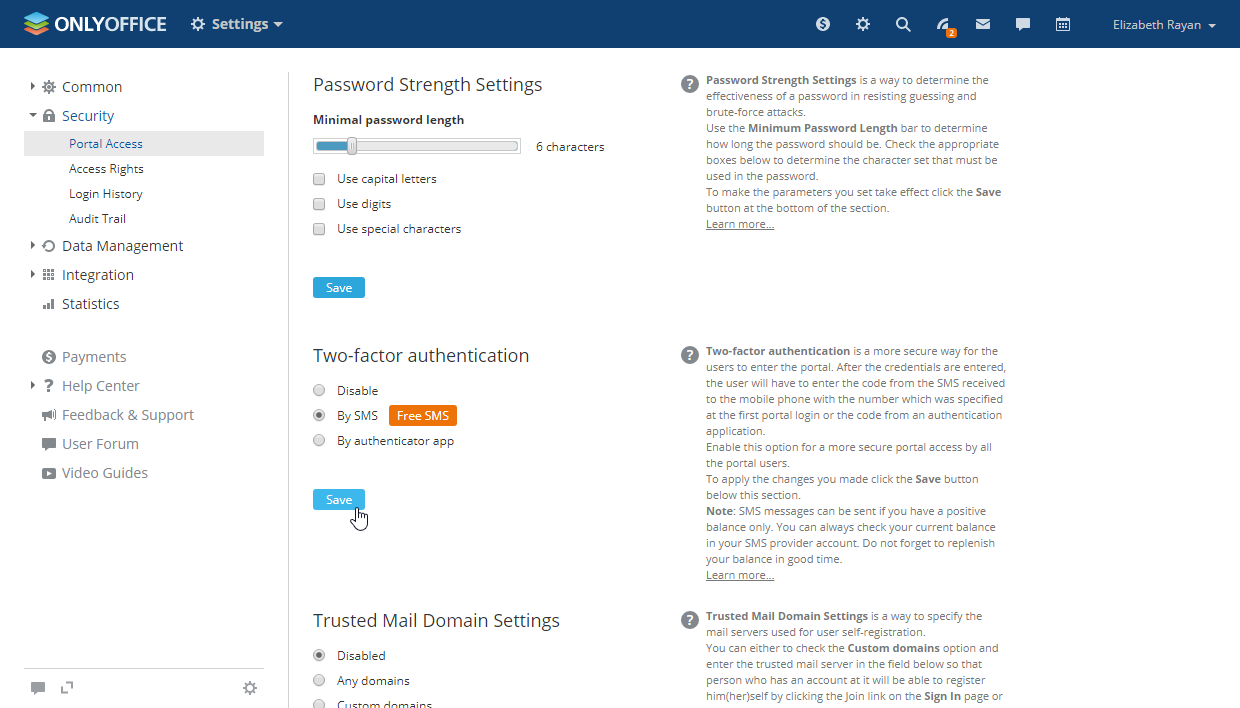Select By SMS radio button
Viewport: 1240px width, 708px height.
pos(319,415)
